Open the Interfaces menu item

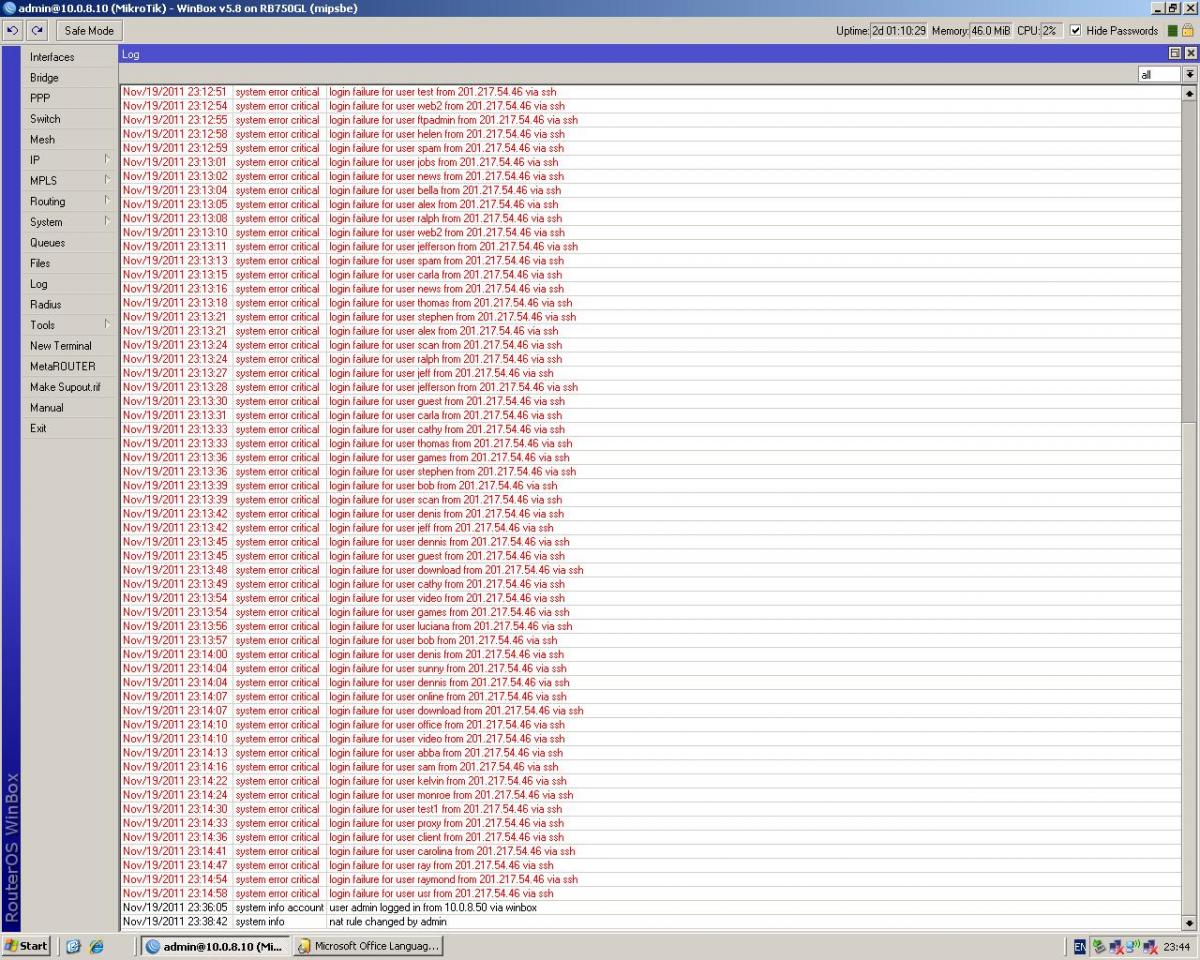52,57
